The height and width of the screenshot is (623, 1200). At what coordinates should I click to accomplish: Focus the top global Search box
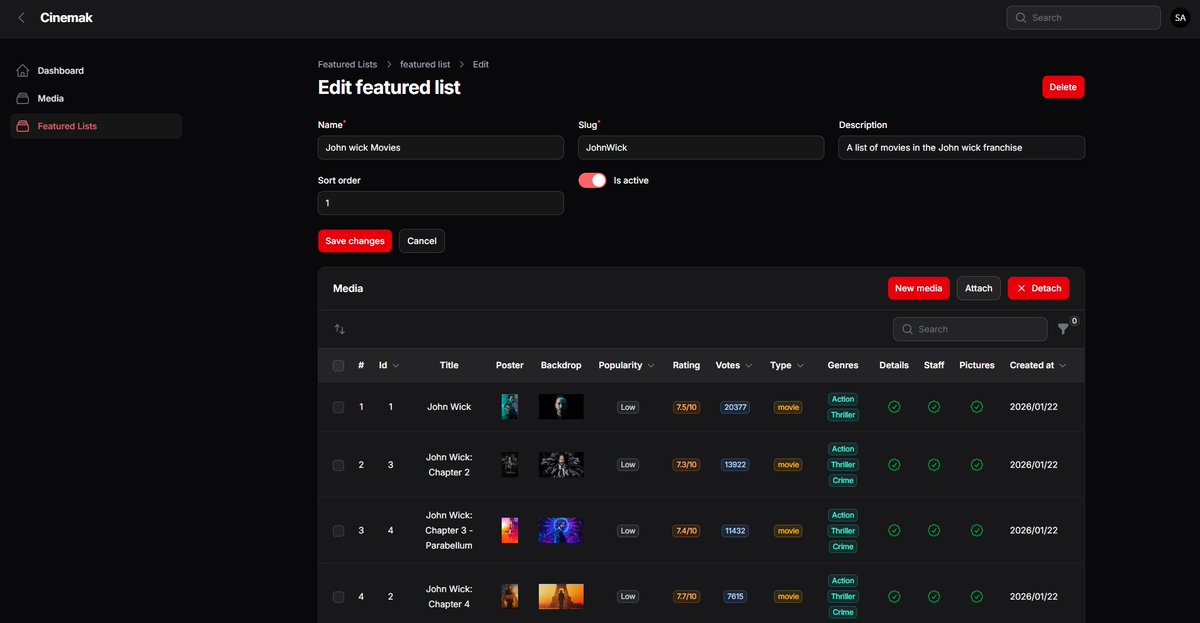point(1085,18)
